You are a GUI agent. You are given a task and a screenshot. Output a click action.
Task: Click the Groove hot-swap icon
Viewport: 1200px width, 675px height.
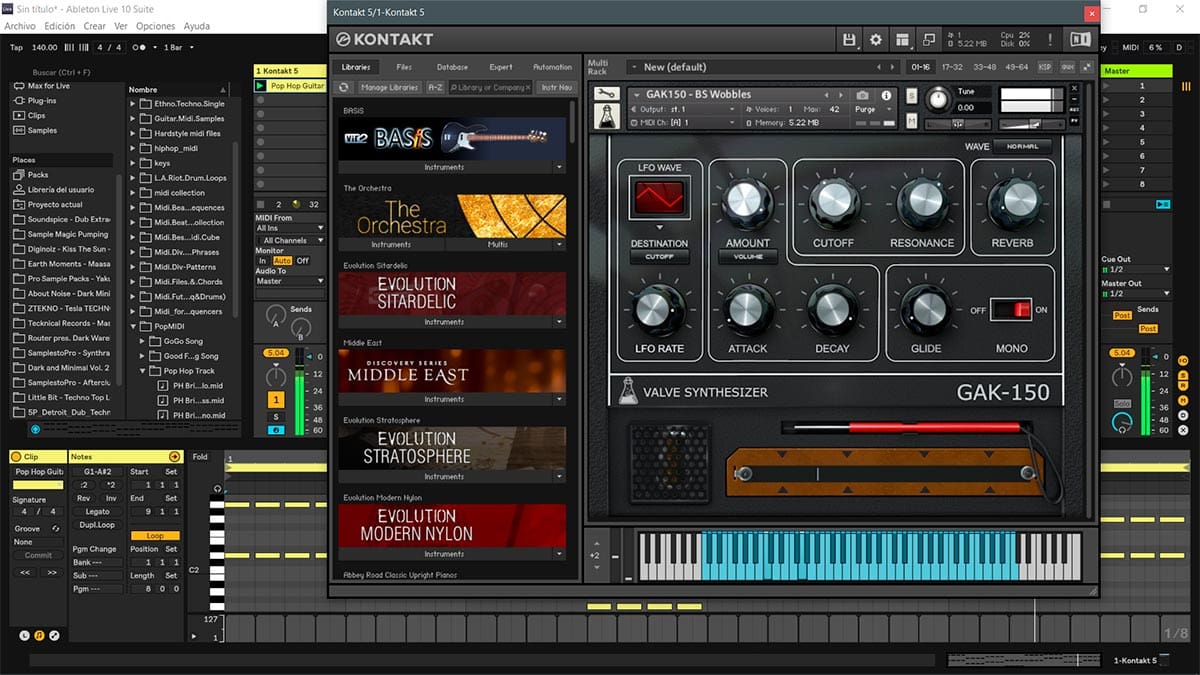click(x=56, y=528)
